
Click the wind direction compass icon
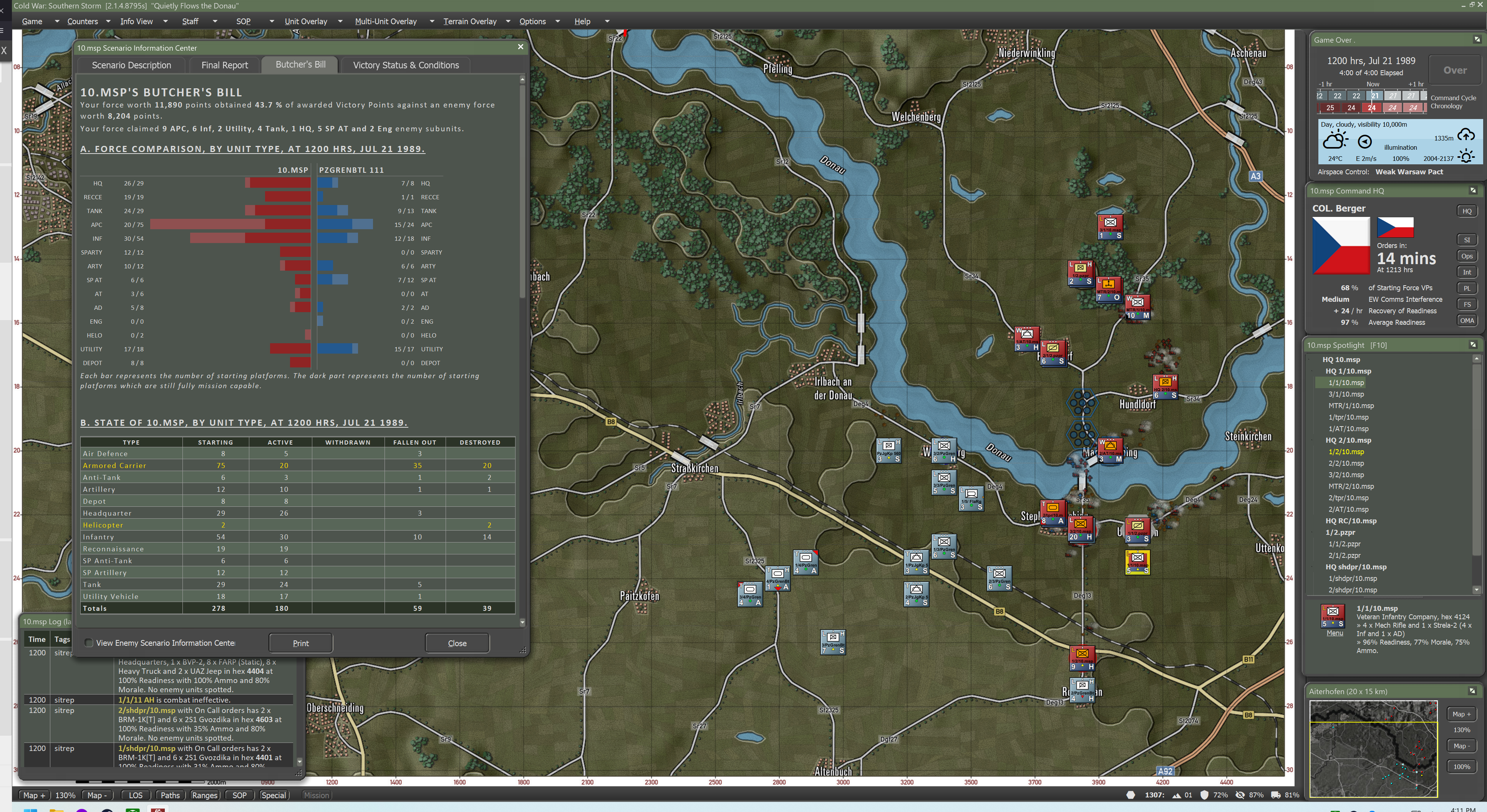pos(1364,141)
